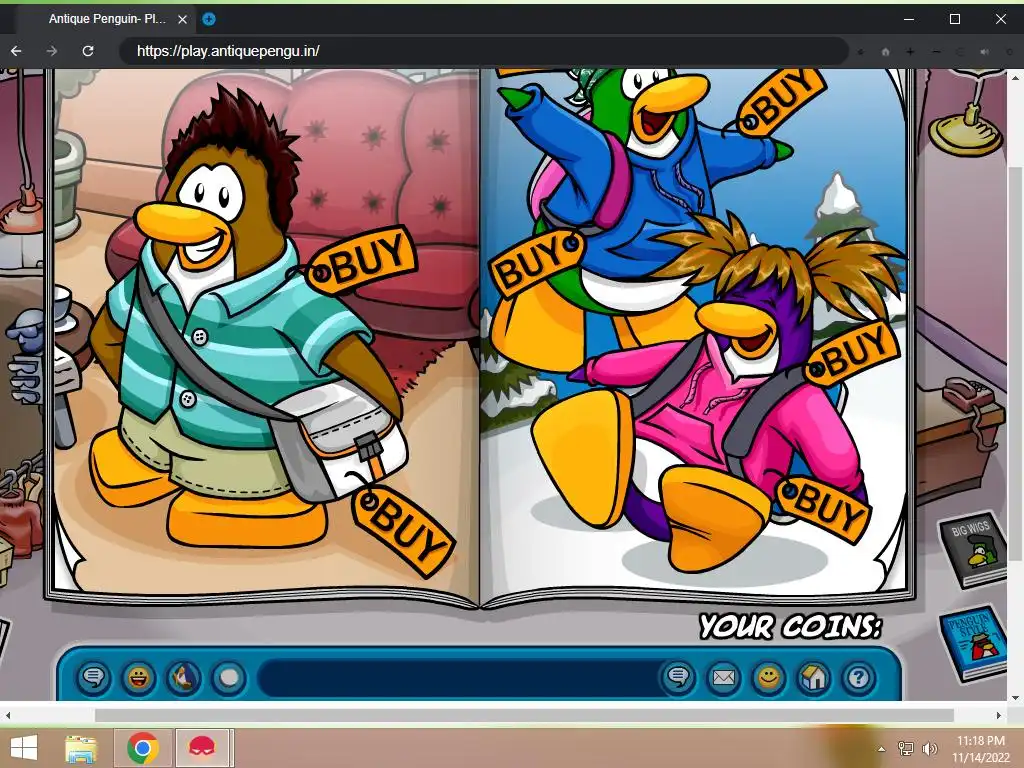Screen dimensions: 1024x768
Task: Open File Explorer from taskbar
Action: pos(81,748)
